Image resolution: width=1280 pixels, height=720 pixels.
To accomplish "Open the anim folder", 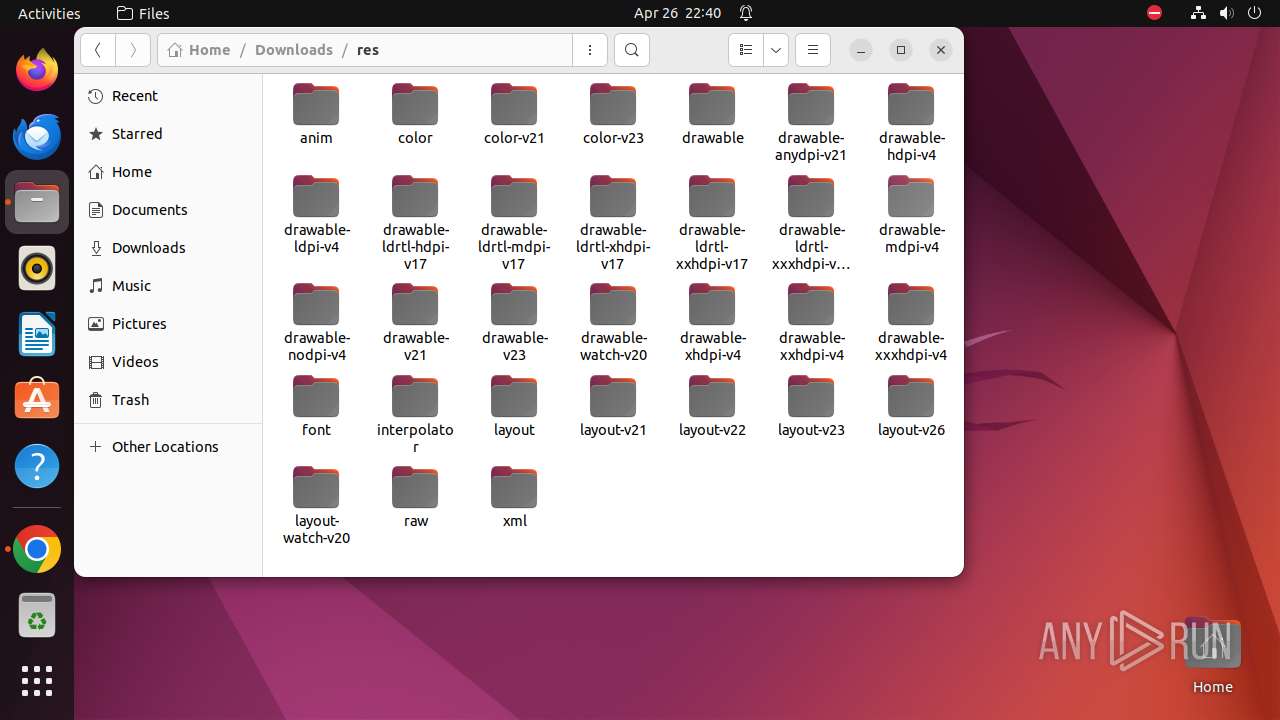I will click(x=316, y=115).
